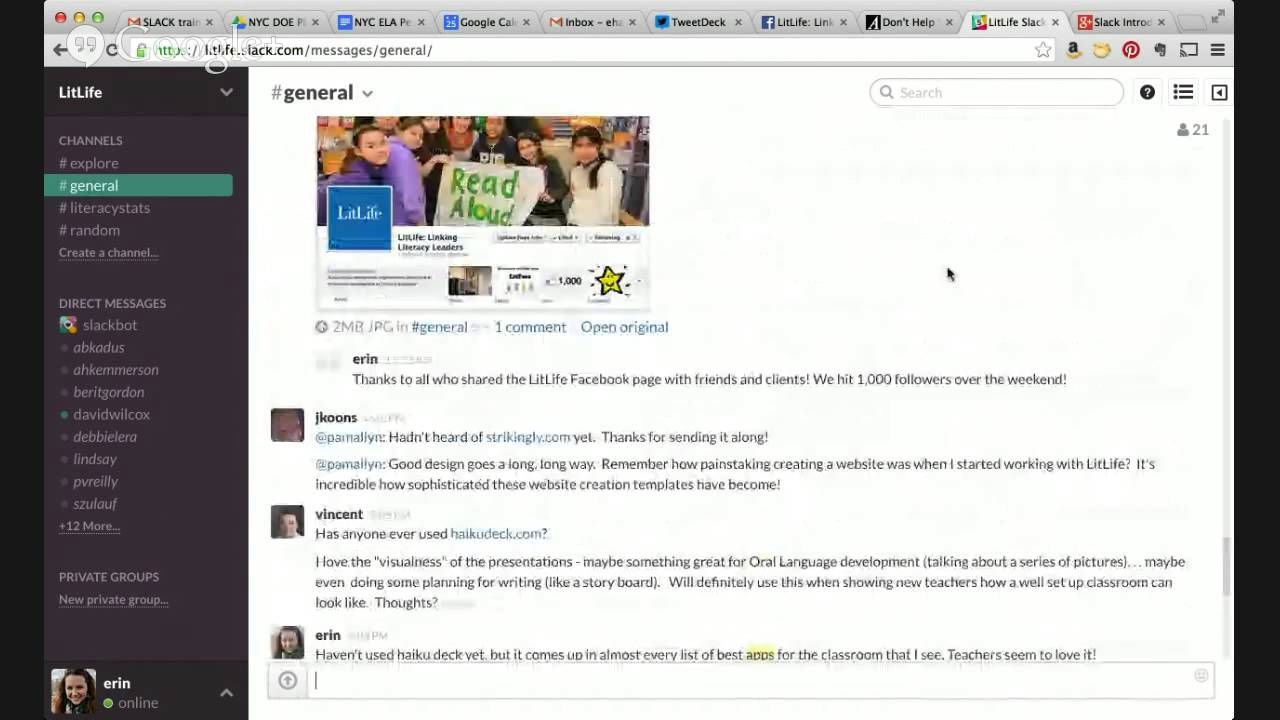
Task: Click jkoons user avatar
Action: tap(287, 425)
